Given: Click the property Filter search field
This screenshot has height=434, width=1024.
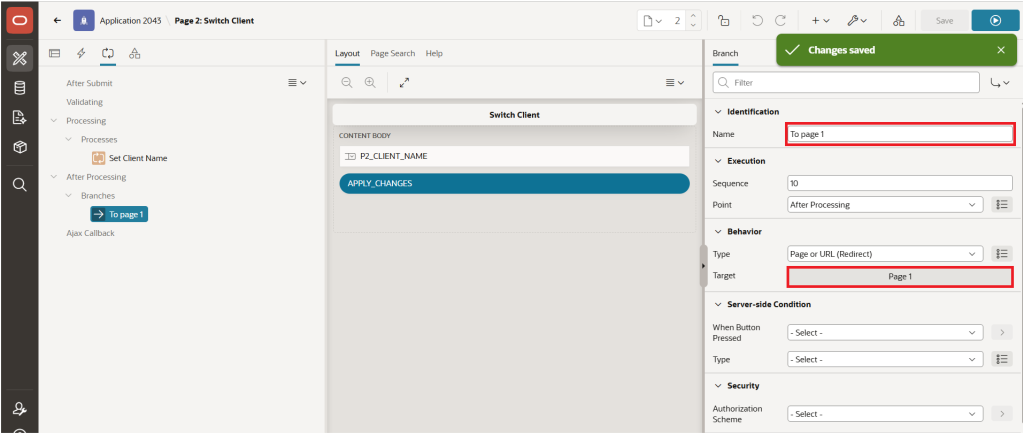Looking at the screenshot, I should [x=846, y=83].
